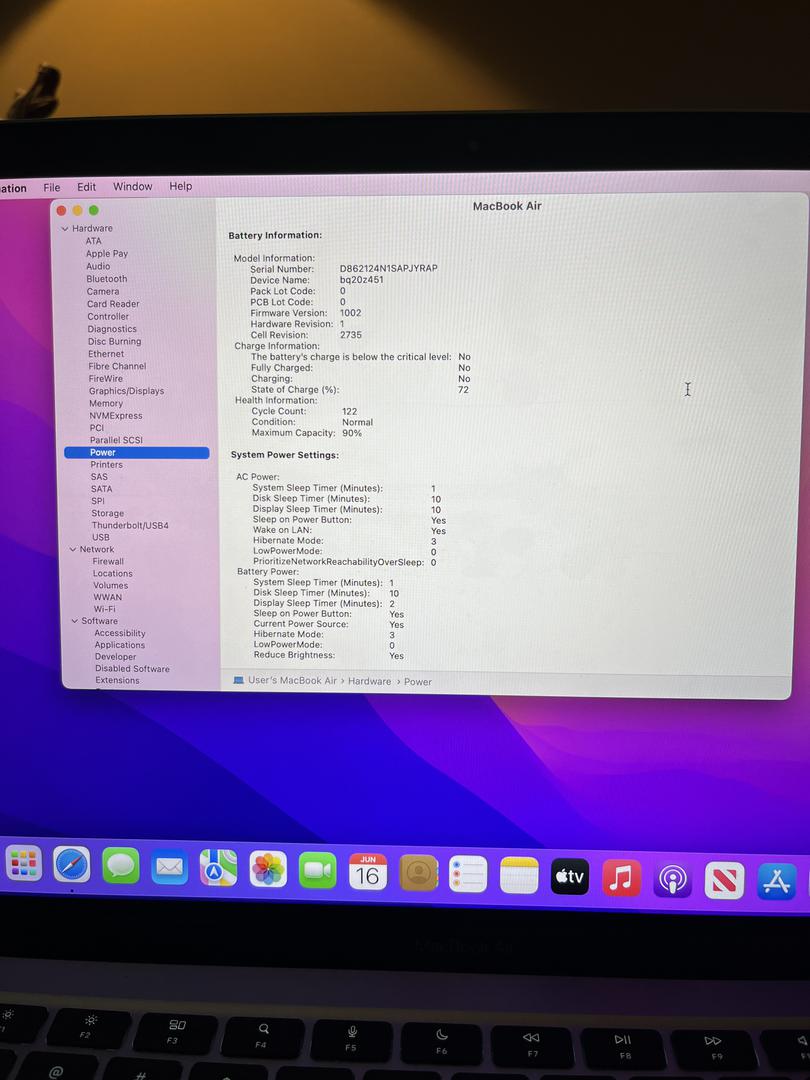The image size is (810, 1080).
Task: Select Diagnostics in sidebar
Action: [112, 329]
